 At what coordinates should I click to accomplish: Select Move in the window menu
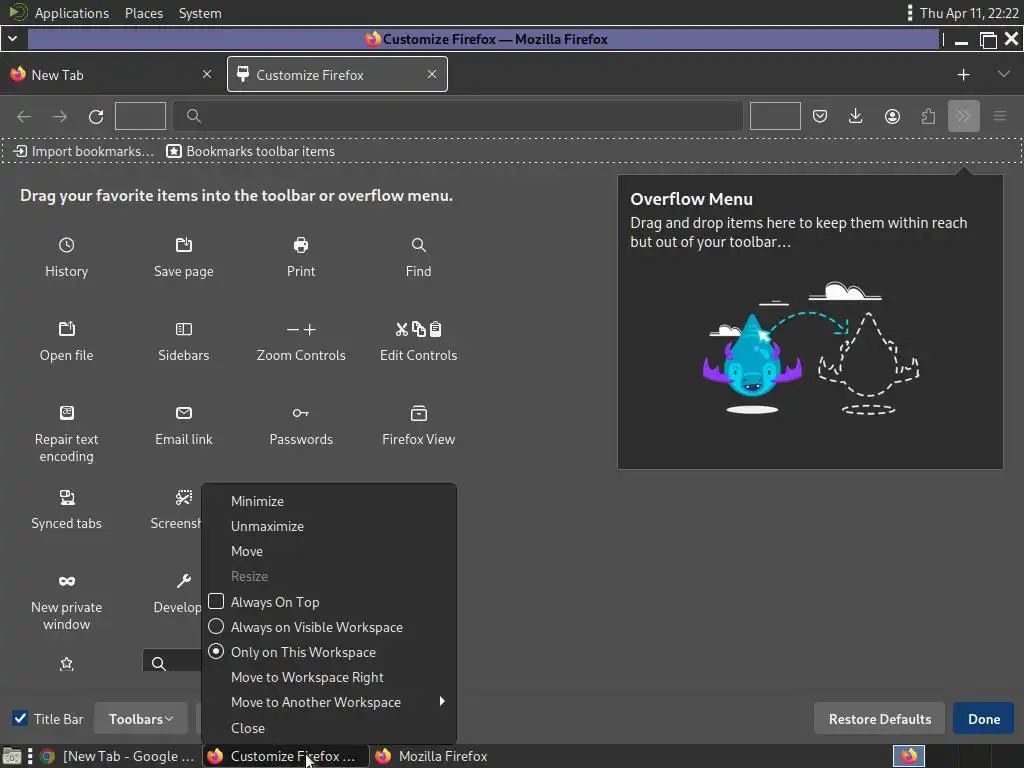[247, 551]
